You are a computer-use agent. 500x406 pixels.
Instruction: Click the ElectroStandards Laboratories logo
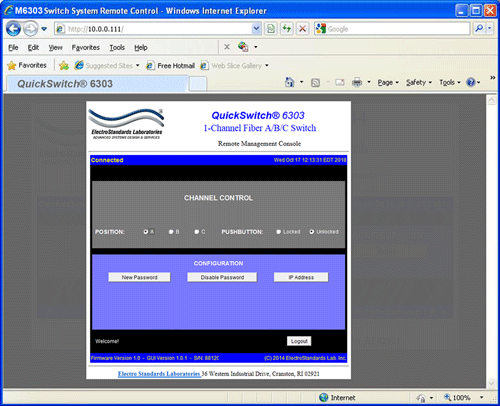127,124
